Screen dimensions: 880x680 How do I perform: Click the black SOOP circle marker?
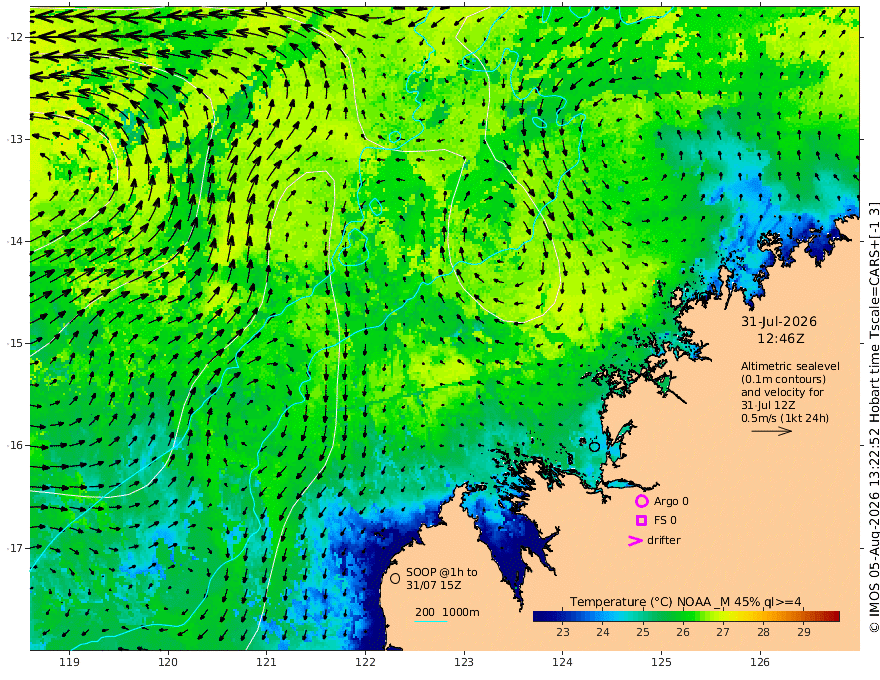click(x=395, y=578)
